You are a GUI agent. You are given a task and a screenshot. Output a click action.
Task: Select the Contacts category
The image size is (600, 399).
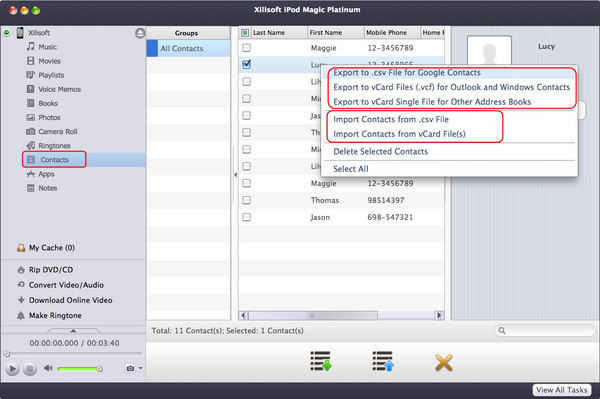[54, 160]
